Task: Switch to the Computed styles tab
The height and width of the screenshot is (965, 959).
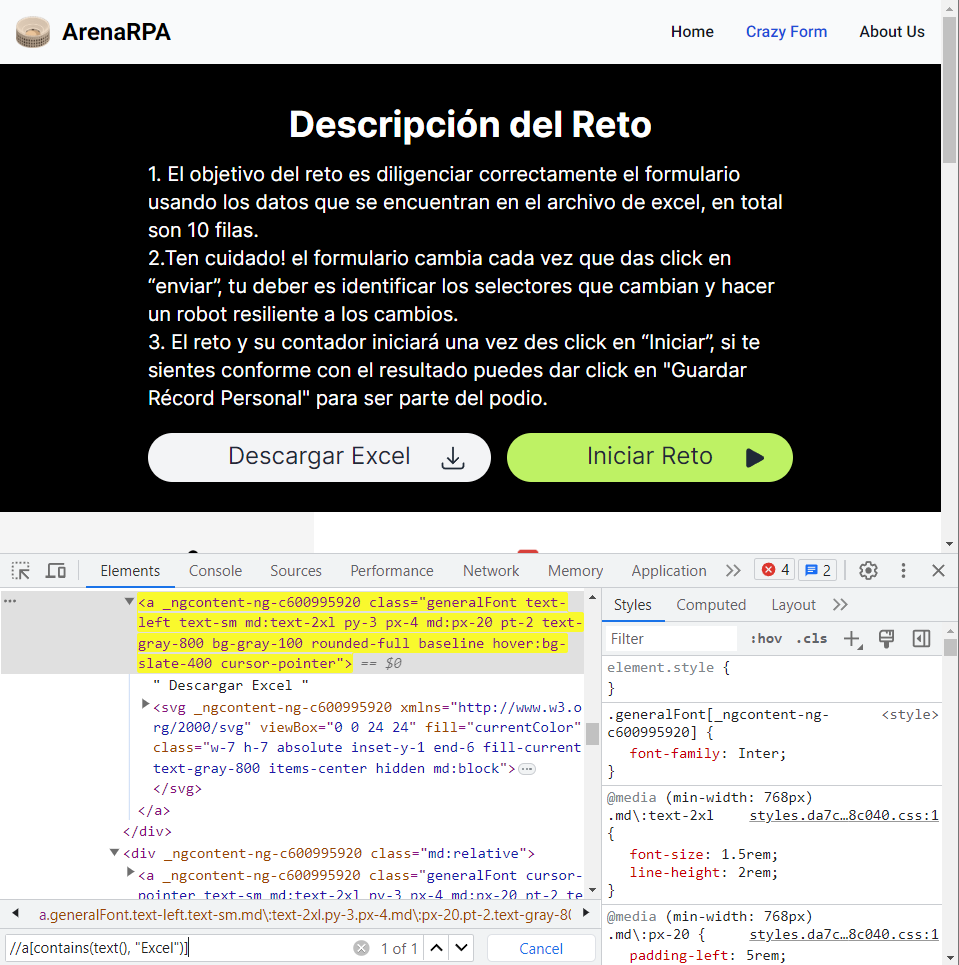Action: click(x=711, y=604)
